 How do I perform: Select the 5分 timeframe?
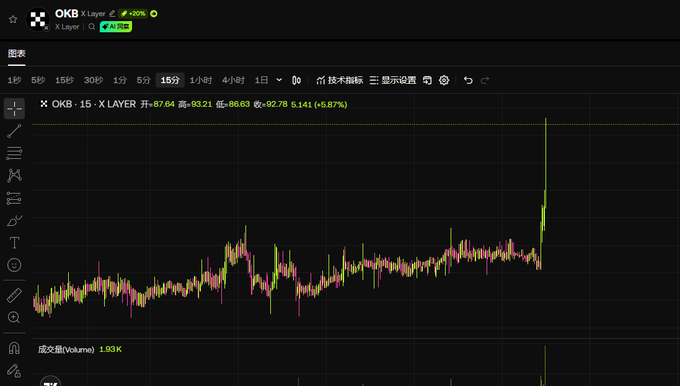[144, 80]
